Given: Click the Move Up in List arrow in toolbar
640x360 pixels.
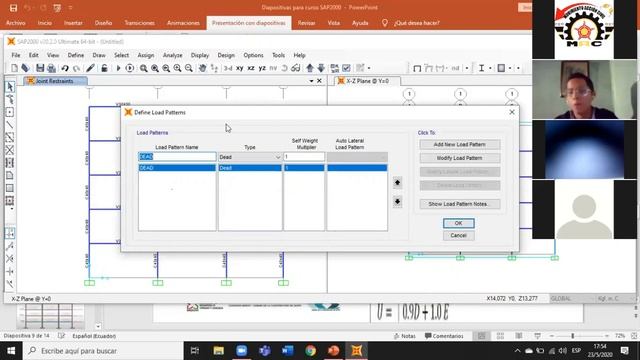Looking at the screenshot, I should 310,68.
